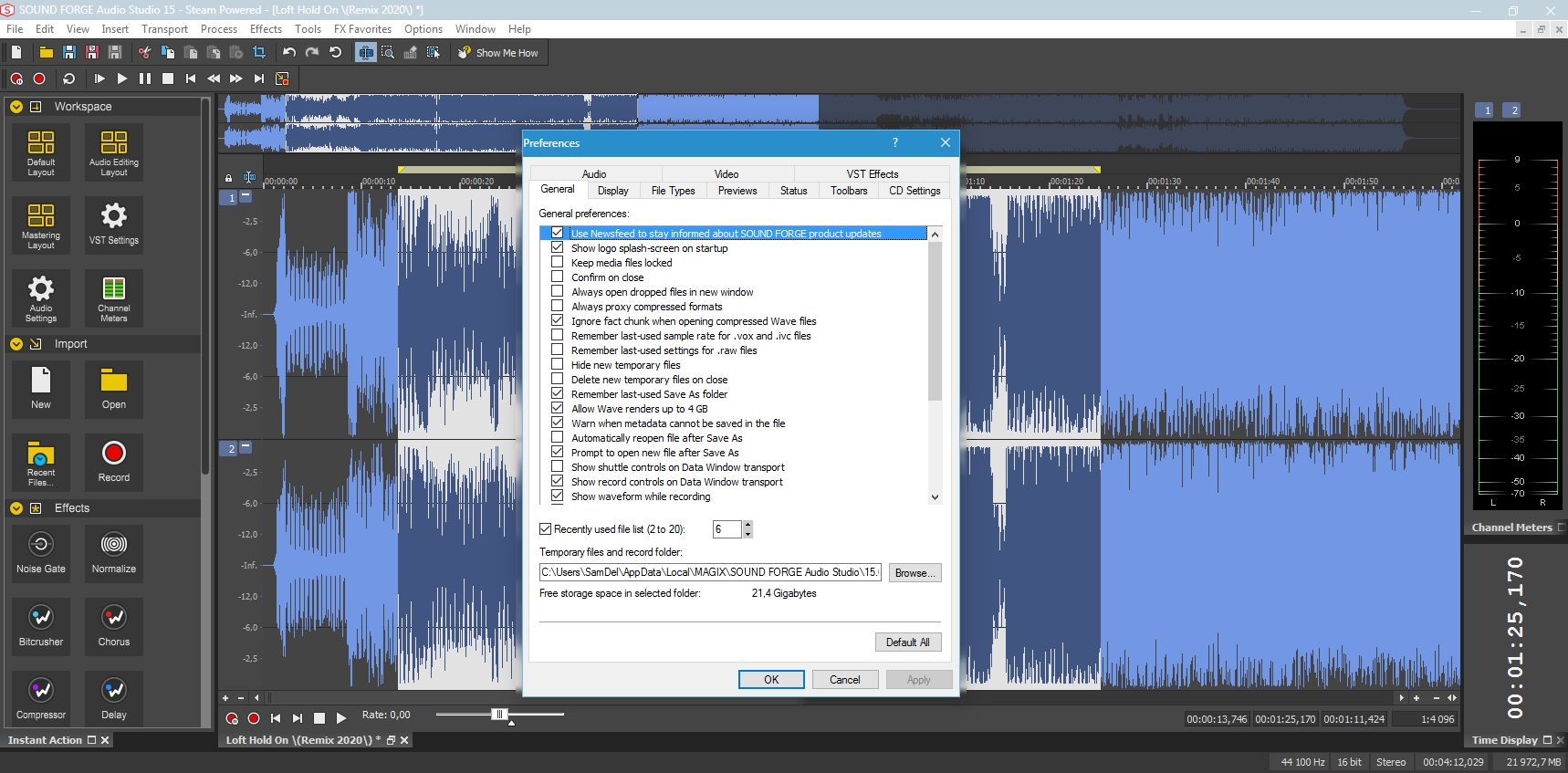Click the Cut scissors icon

coord(144,53)
